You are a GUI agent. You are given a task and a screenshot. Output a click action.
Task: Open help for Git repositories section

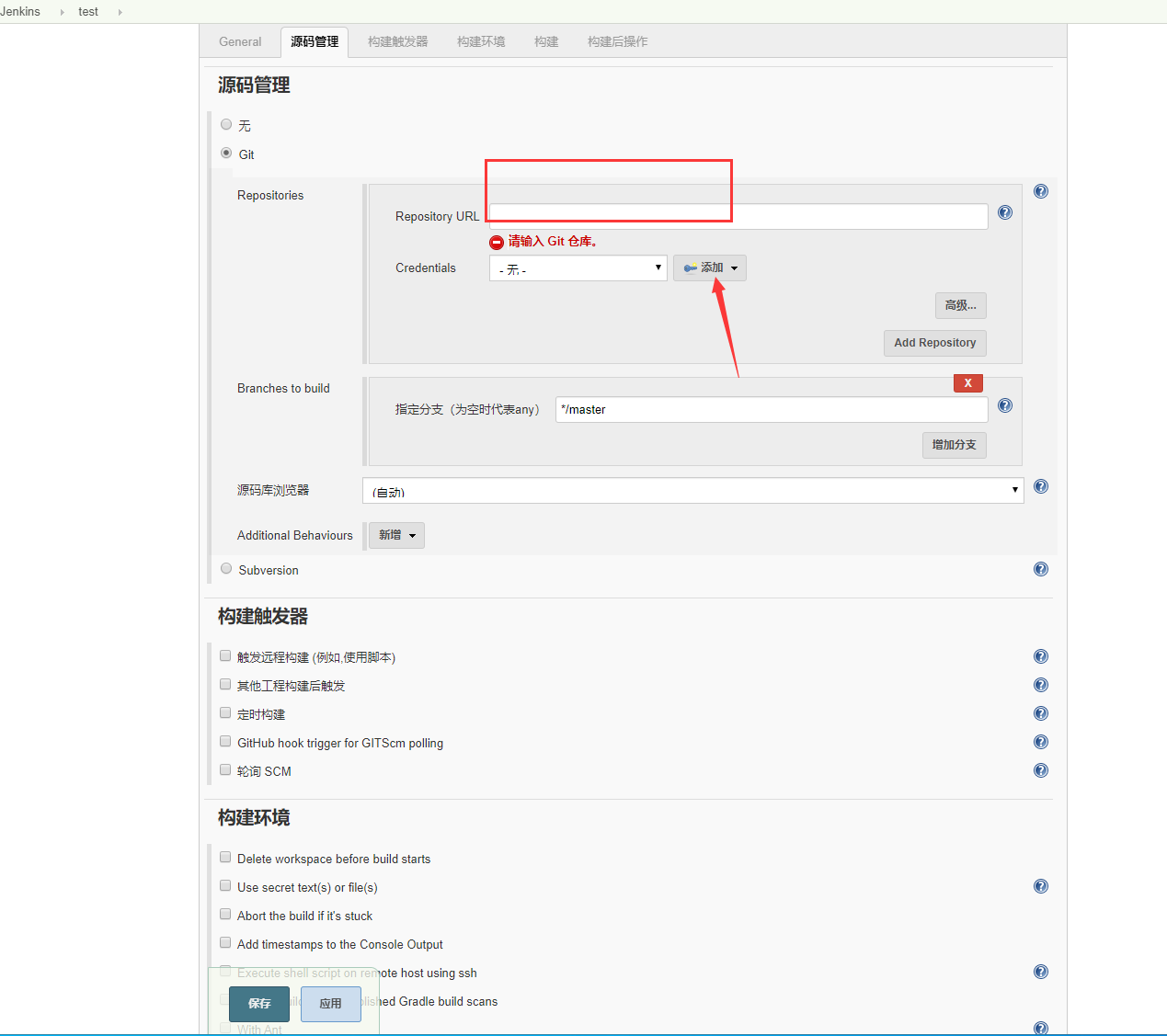[x=1040, y=191]
